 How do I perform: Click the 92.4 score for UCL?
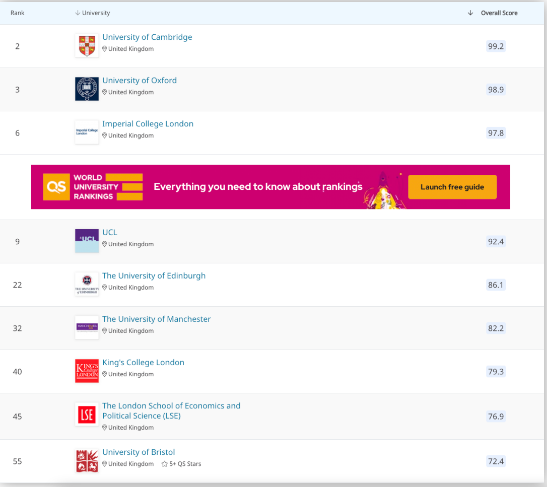tap(496, 241)
